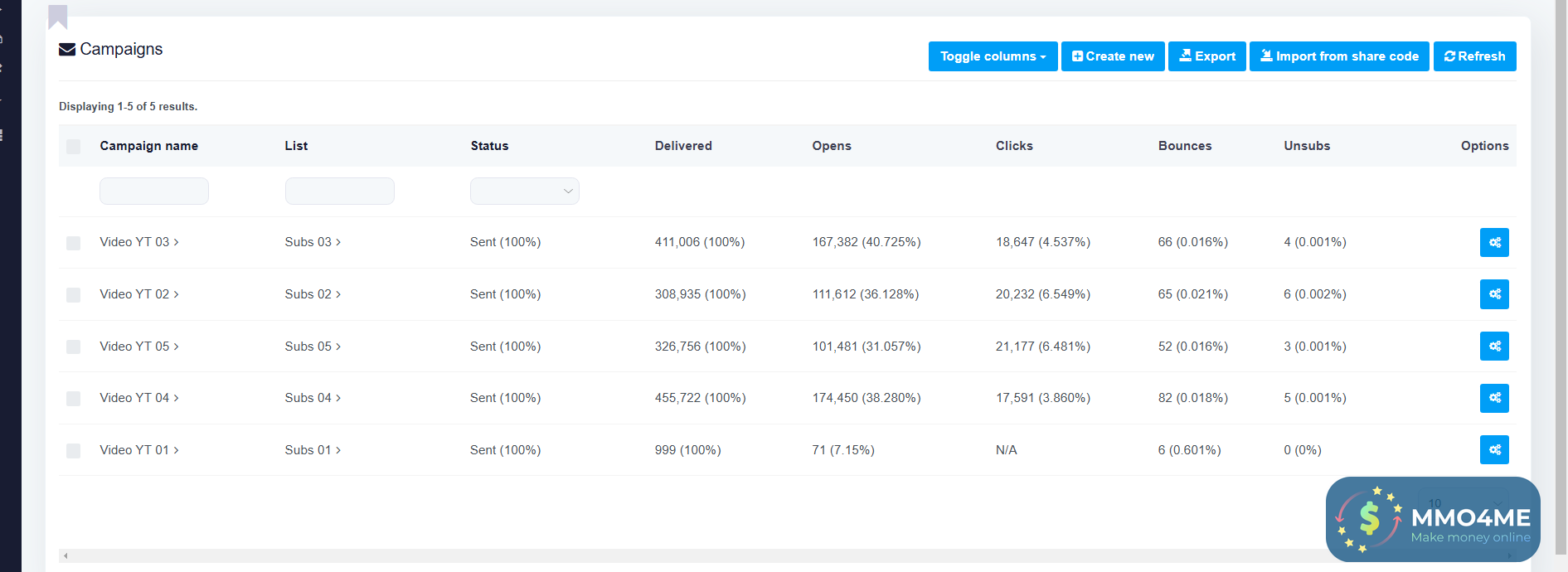Tick the checkbox for Video YT 05
The height and width of the screenshot is (572, 1568).
[74, 347]
